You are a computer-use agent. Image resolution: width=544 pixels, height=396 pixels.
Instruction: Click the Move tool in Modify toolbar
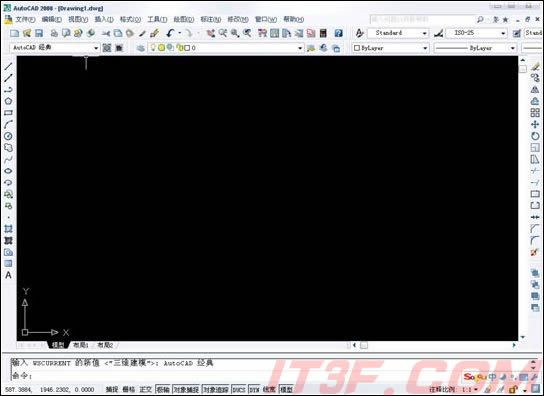[x=535, y=124]
